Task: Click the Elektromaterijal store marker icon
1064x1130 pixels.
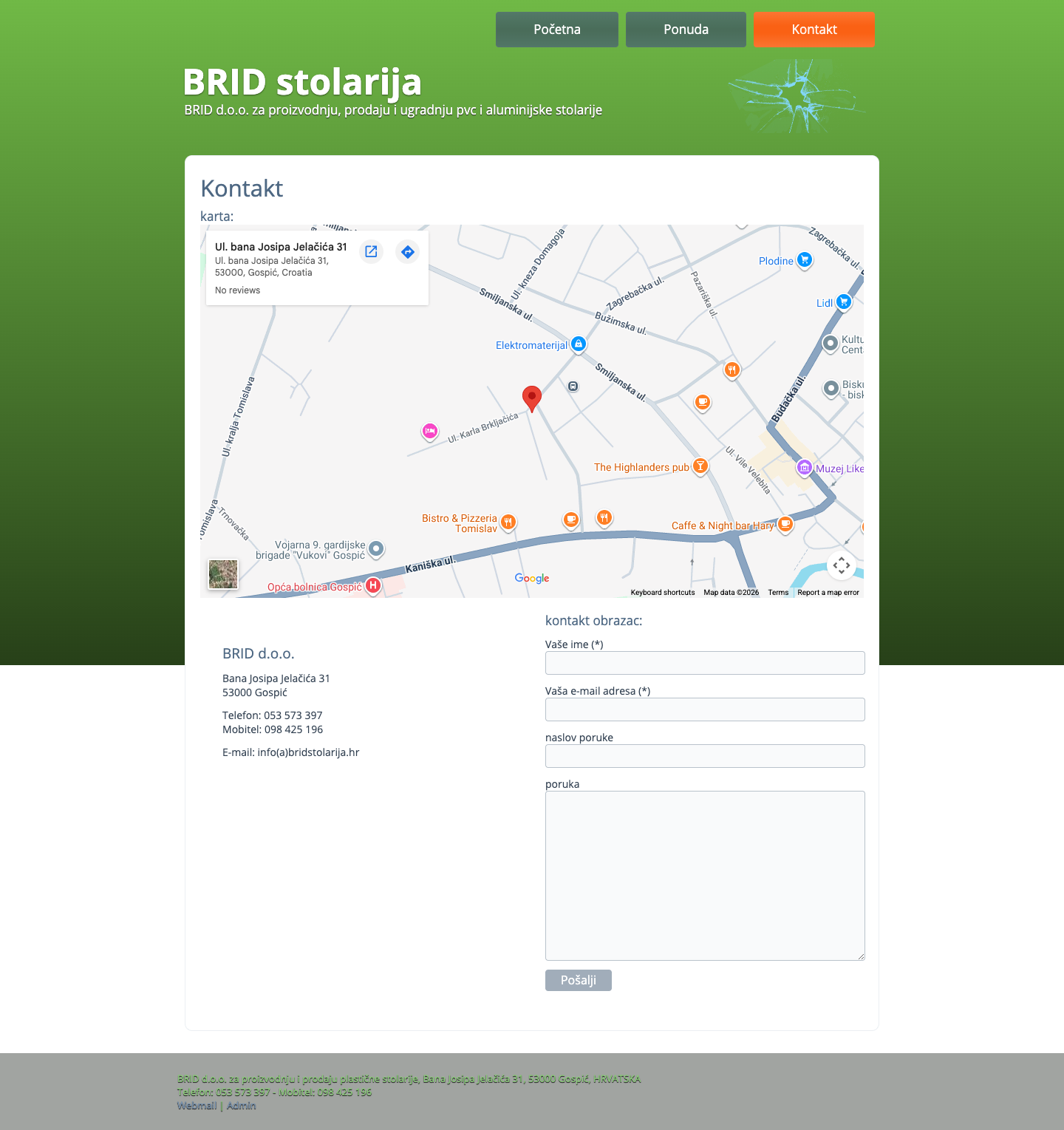Action: click(x=579, y=344)
